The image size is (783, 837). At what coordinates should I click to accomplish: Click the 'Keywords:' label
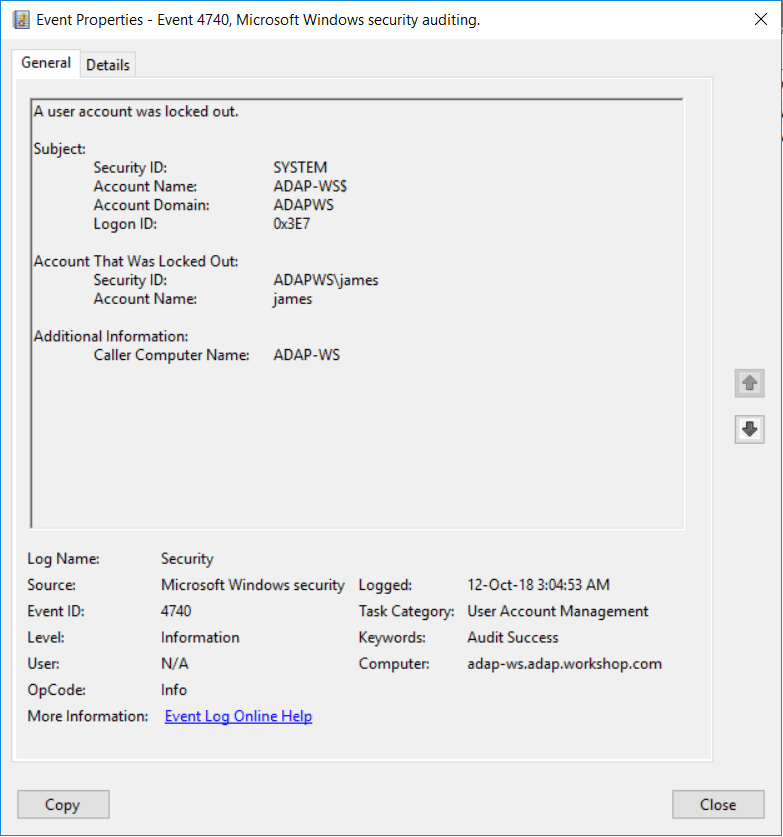click(x=392, y=637)
